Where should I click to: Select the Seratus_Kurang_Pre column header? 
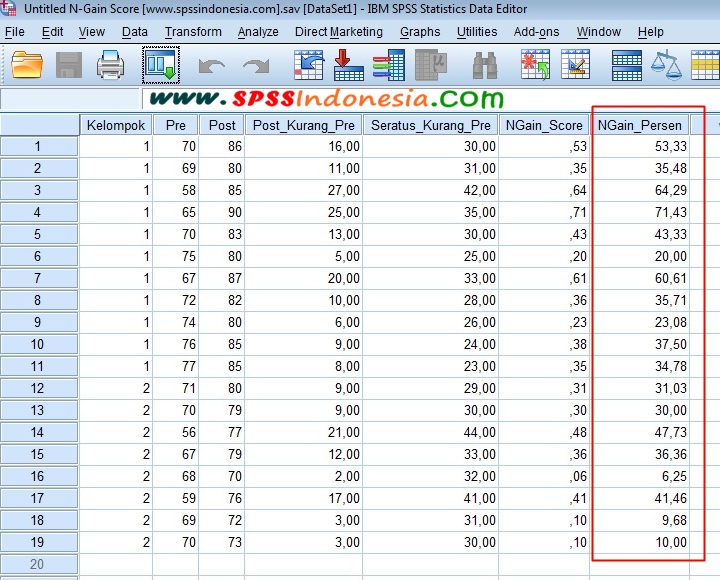[430, 125]
